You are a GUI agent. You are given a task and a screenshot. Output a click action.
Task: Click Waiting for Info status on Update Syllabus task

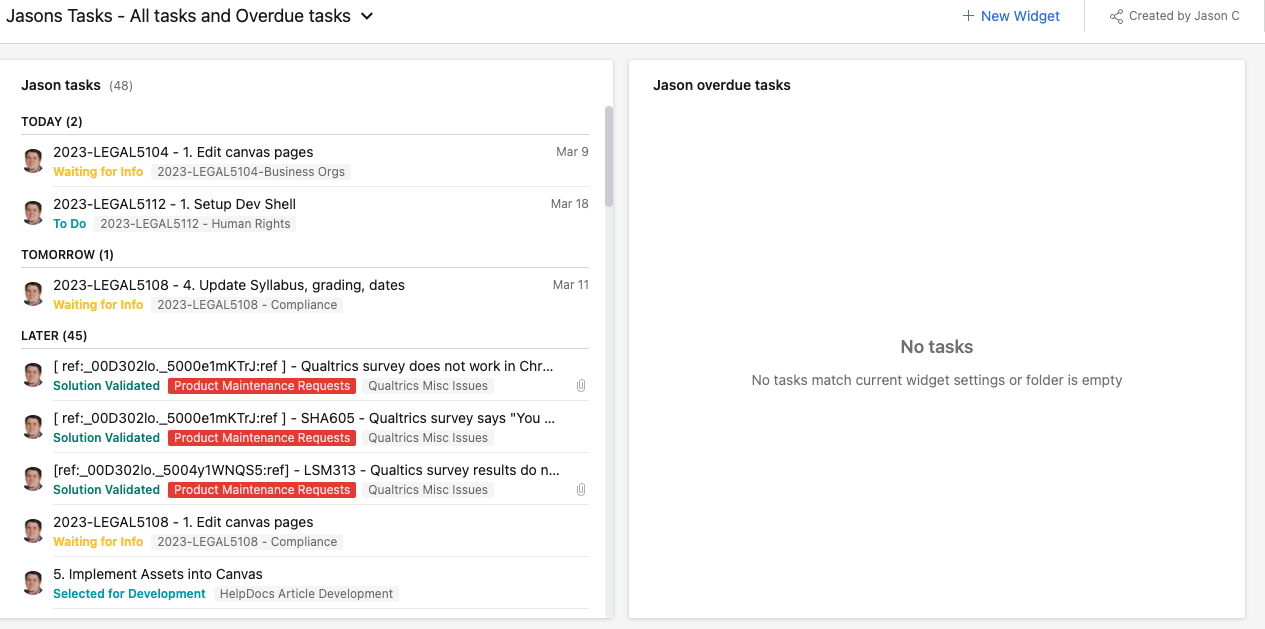coord(98,305)
